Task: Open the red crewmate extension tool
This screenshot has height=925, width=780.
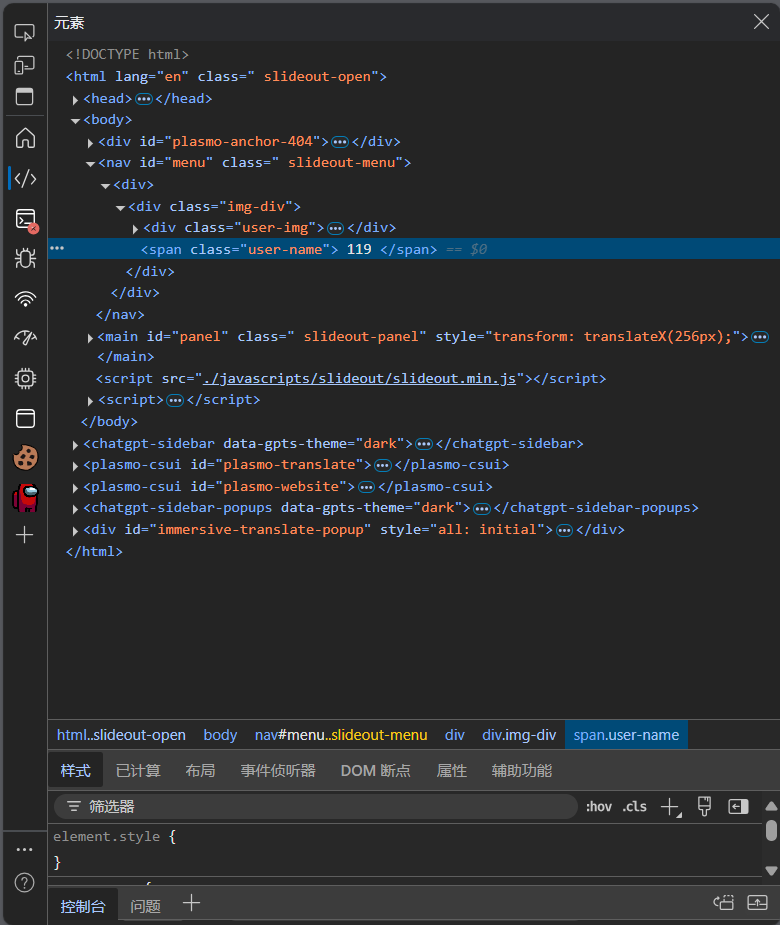Action: point(25,497)
